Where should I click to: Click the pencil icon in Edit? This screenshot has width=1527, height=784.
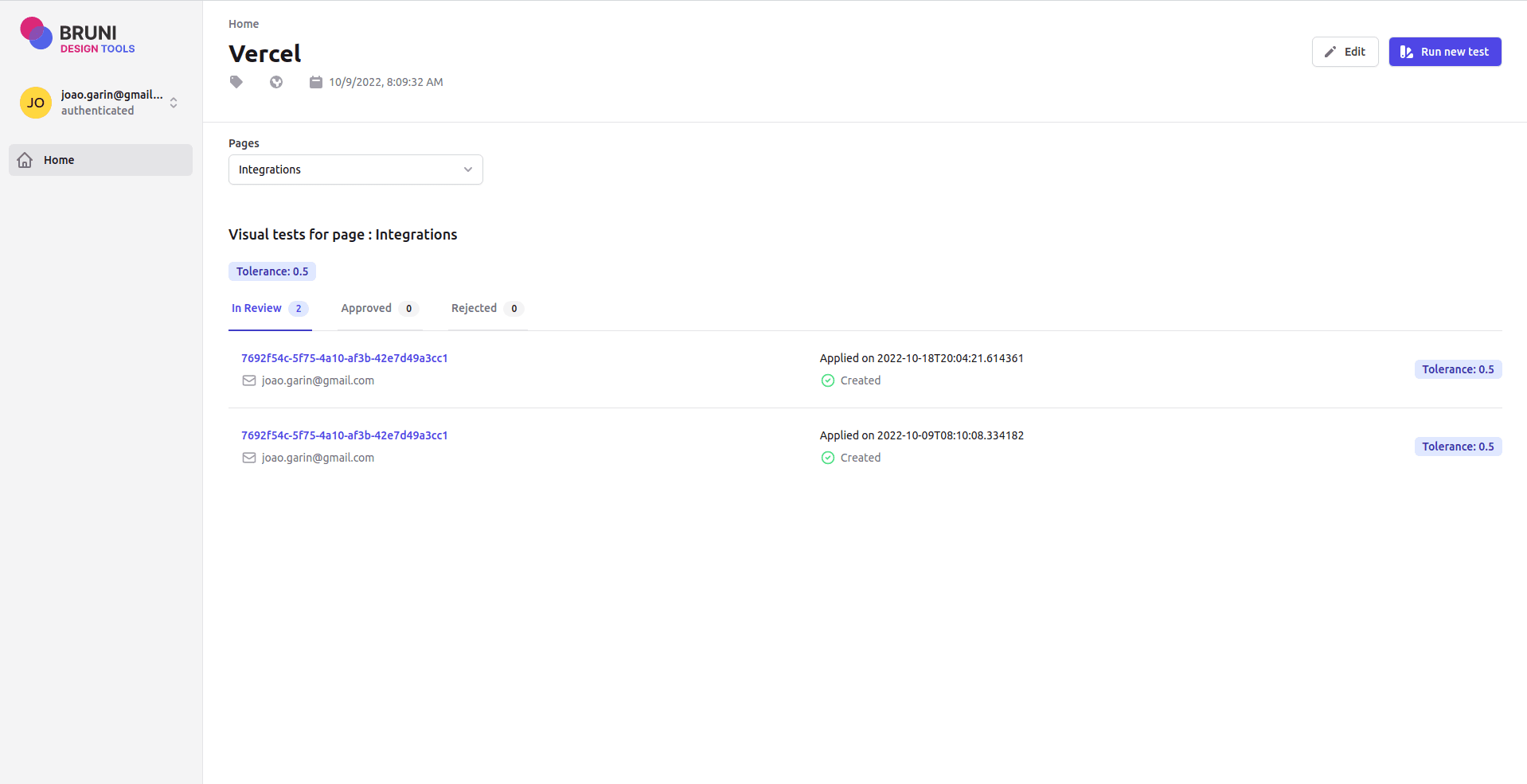pyautogui.click(x=1330, y=52)
